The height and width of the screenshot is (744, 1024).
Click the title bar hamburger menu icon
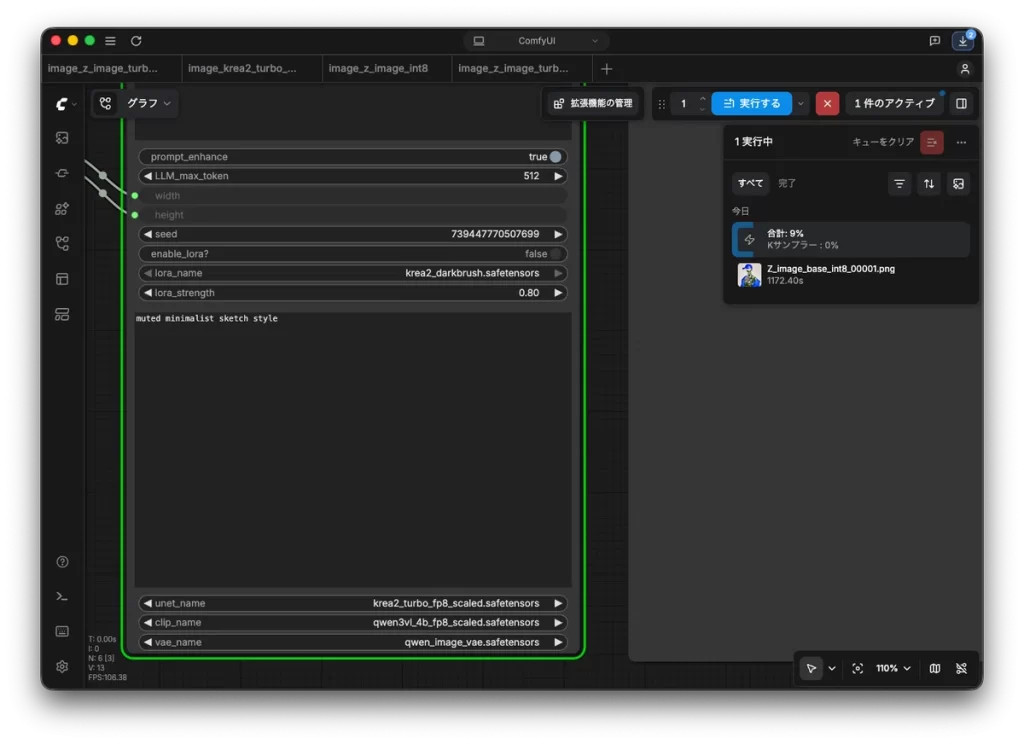pyautogui.click(x=110, y=40)
